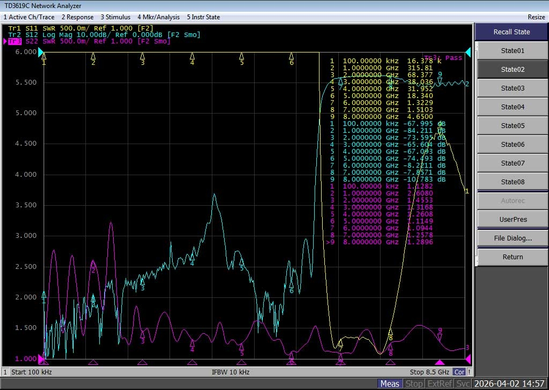The width and height of the screenshot is (549, 390).
Task: Select yellow marker 2 triangle at top
Action: click(x=93, y=56)
